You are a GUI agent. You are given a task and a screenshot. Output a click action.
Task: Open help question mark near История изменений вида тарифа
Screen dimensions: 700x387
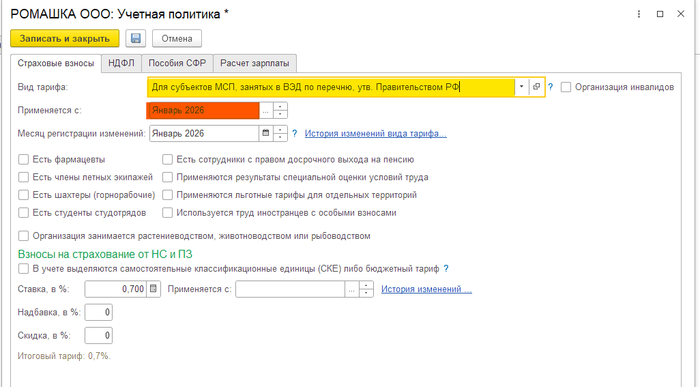click(x=294, y=133)
